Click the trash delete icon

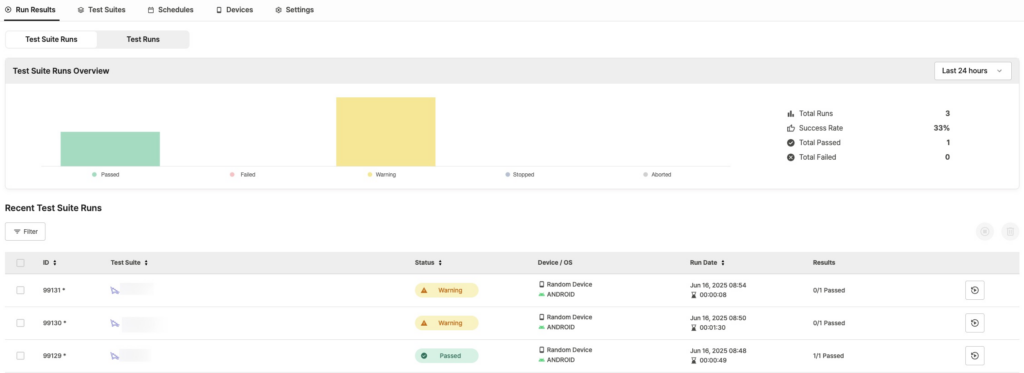(1010, 231)
